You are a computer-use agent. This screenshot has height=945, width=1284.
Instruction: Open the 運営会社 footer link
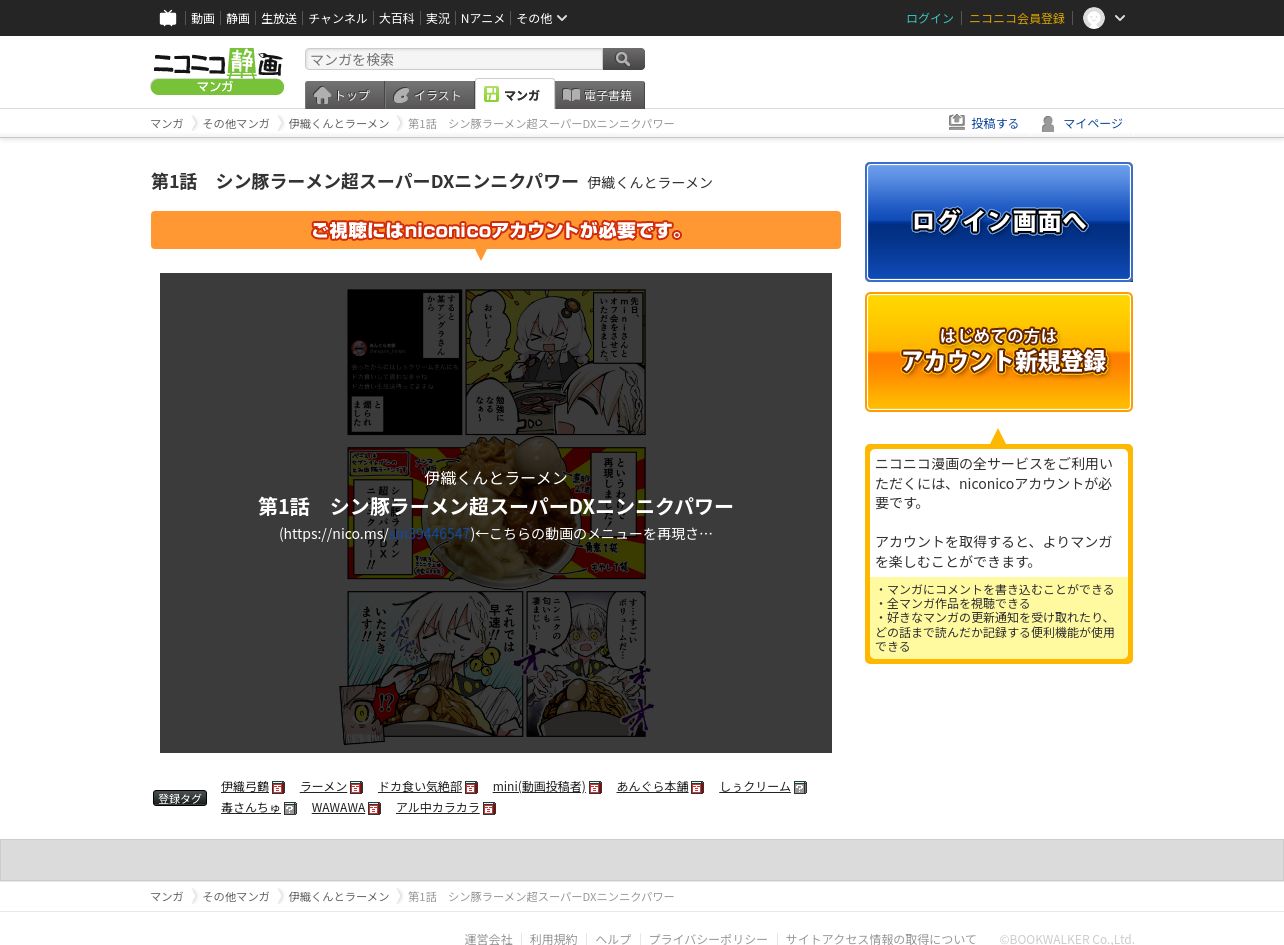tap(488, 939)
